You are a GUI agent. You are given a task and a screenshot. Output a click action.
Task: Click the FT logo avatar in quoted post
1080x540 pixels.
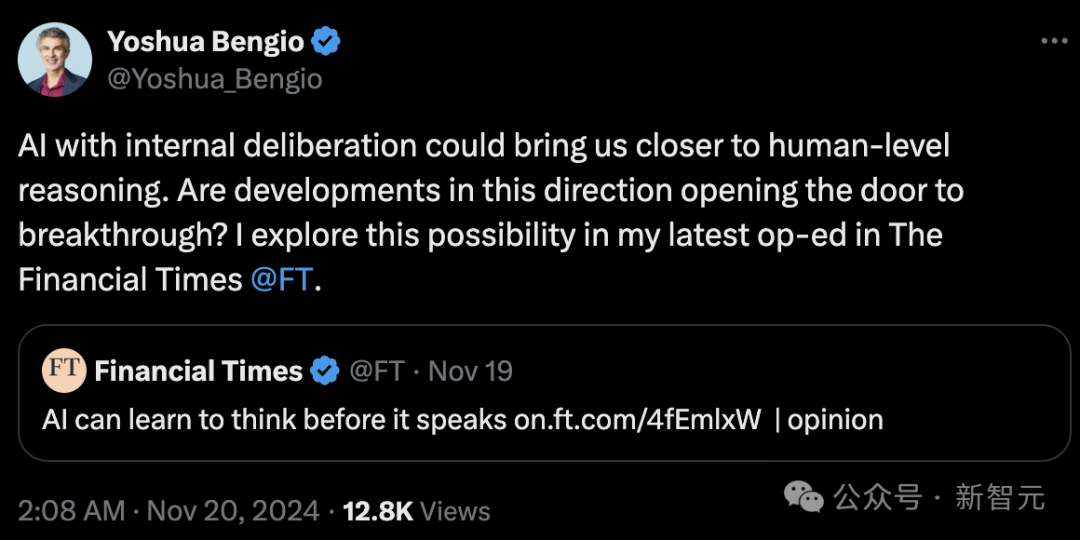[64, 371]
